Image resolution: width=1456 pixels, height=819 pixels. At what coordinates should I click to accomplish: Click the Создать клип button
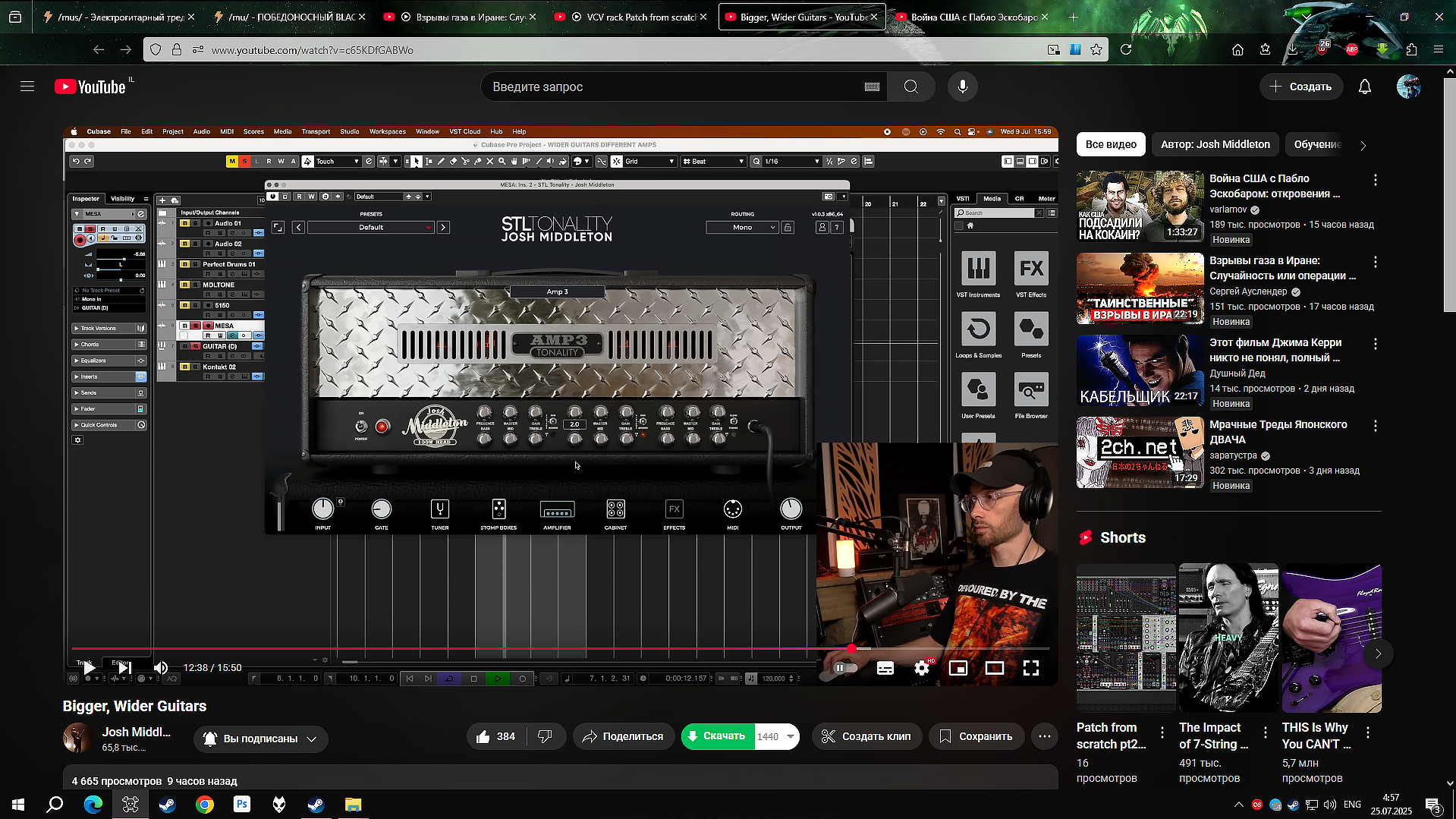(867, 736)
